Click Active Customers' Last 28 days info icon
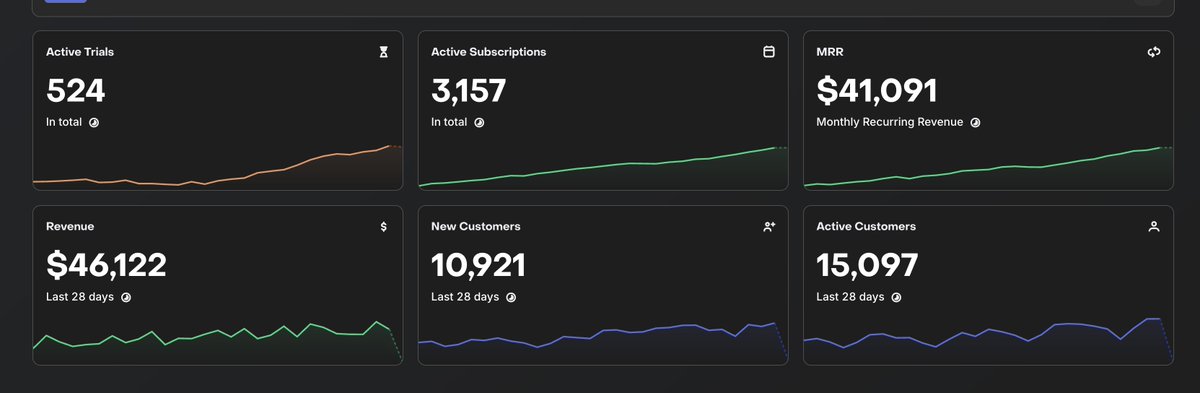This screenshot has height=393, width=1200. [x=896, y=297]
